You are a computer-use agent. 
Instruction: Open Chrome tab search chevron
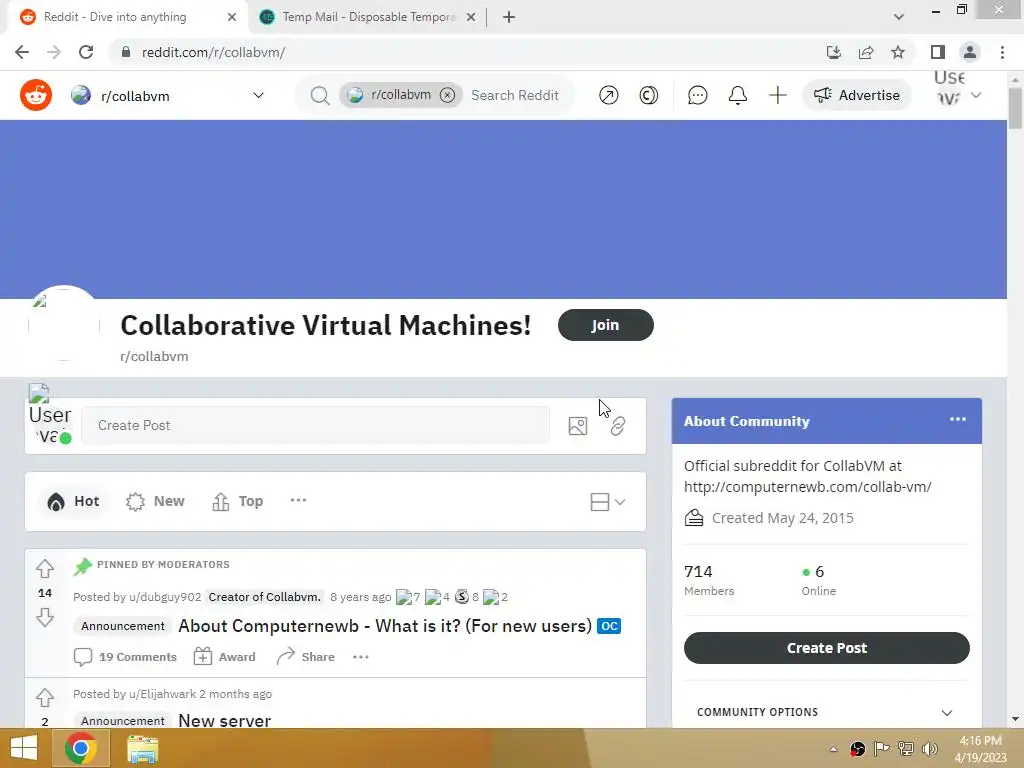click(899, 17)
